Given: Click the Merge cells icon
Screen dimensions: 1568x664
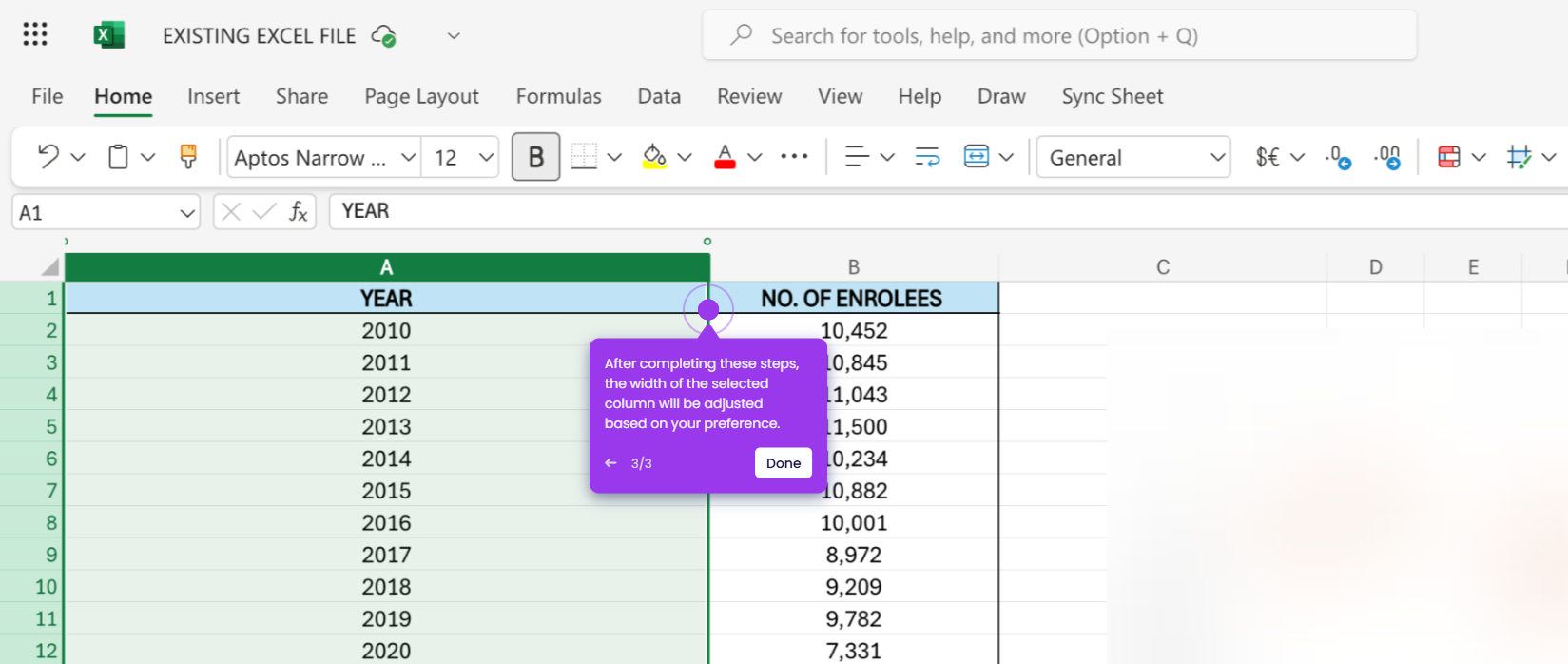Looking at the screenshot, I should pyautogui.click(x=977, y=157).
